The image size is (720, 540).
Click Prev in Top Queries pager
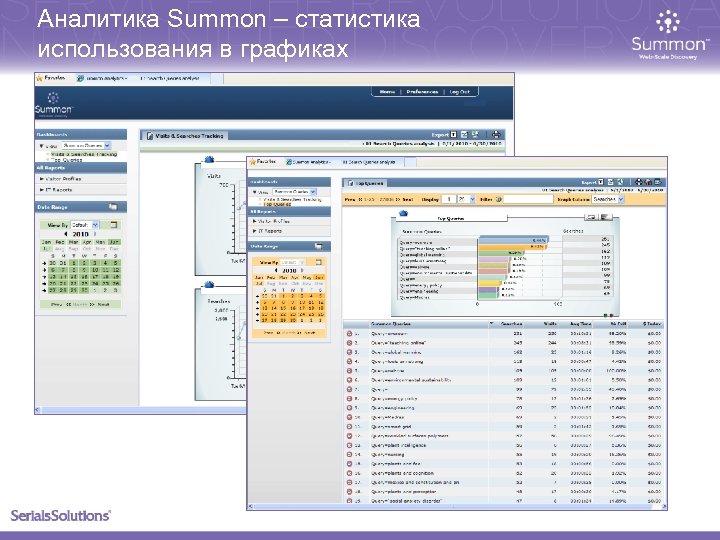click(x=350, y=200)
